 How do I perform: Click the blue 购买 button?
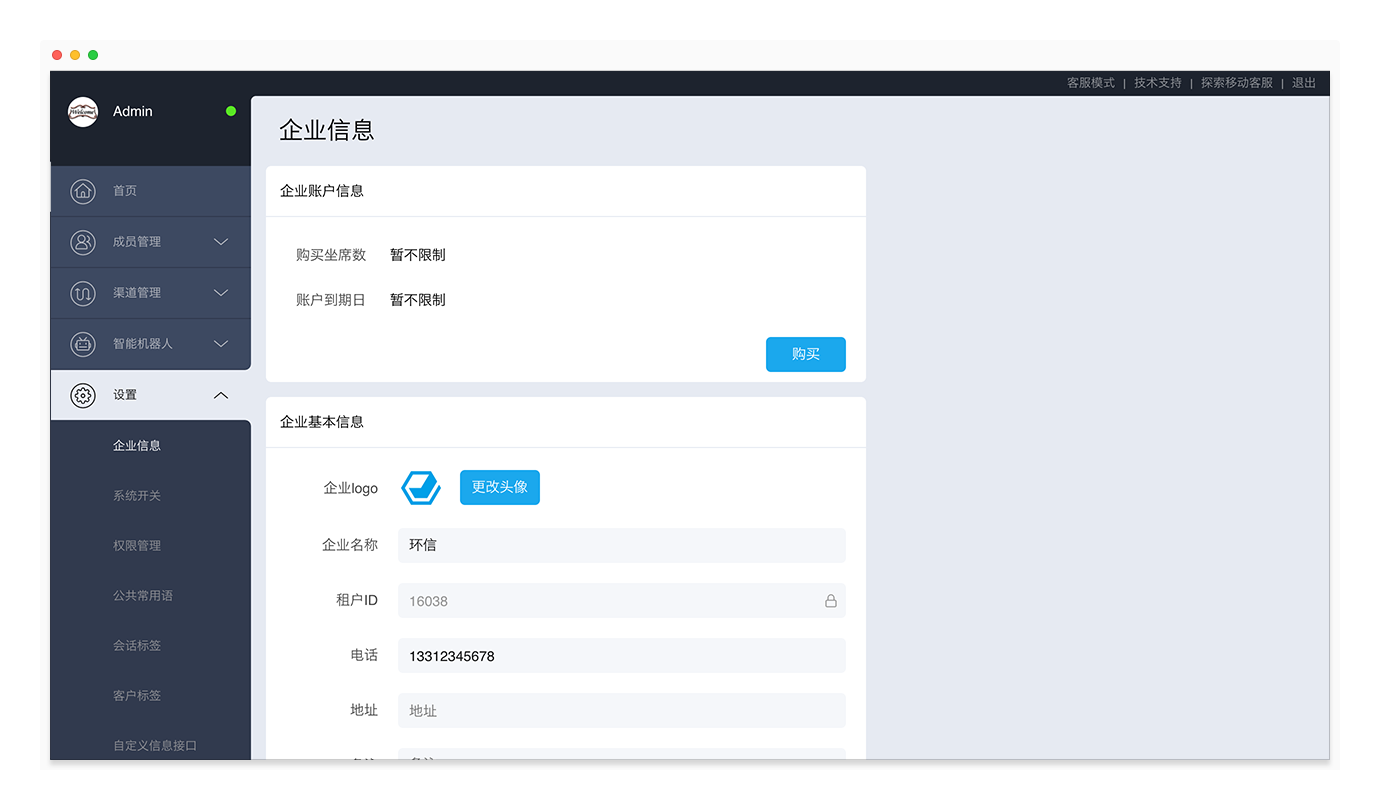tap(806, 354)
